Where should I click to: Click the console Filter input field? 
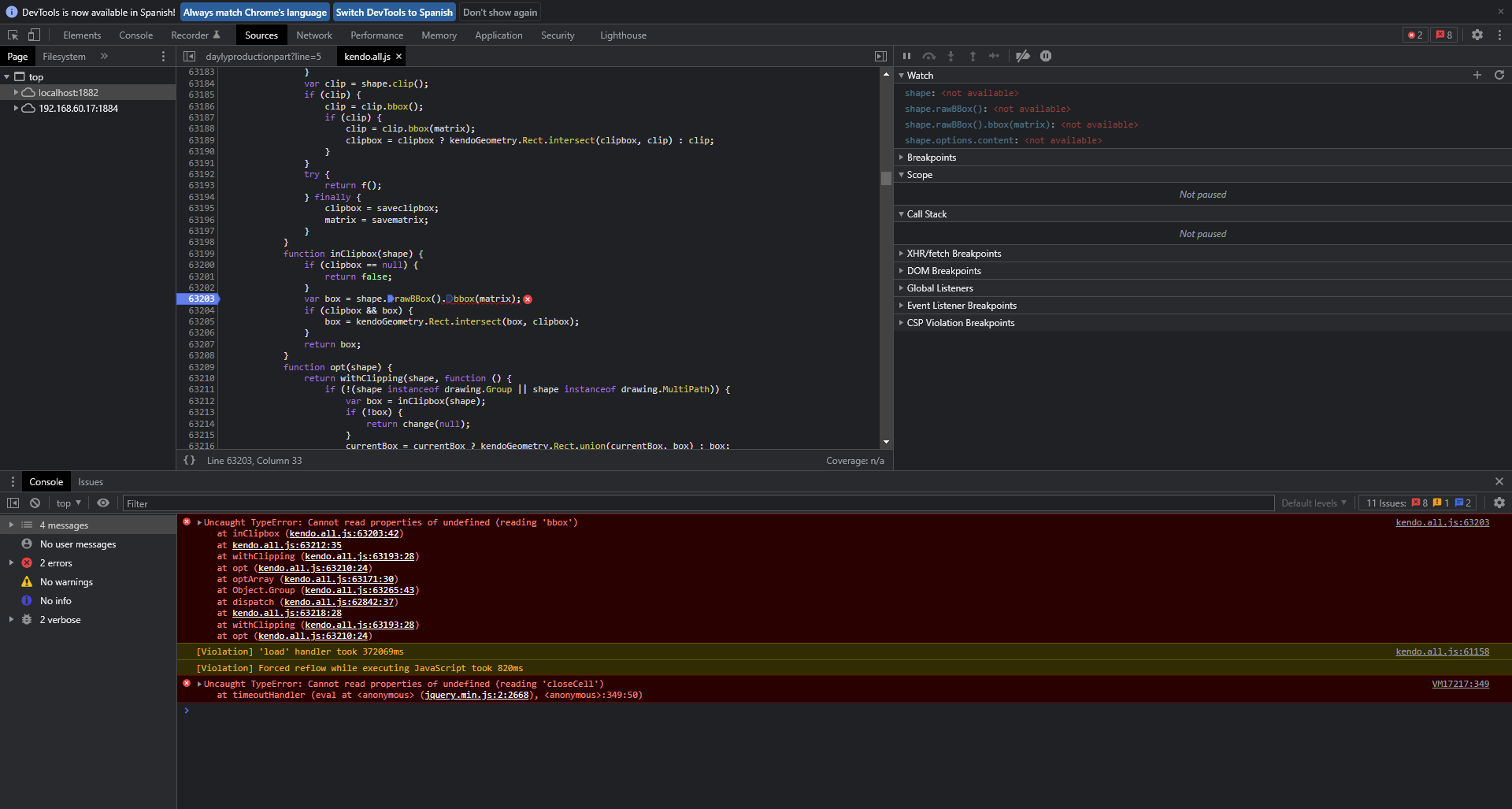(697, 503)
